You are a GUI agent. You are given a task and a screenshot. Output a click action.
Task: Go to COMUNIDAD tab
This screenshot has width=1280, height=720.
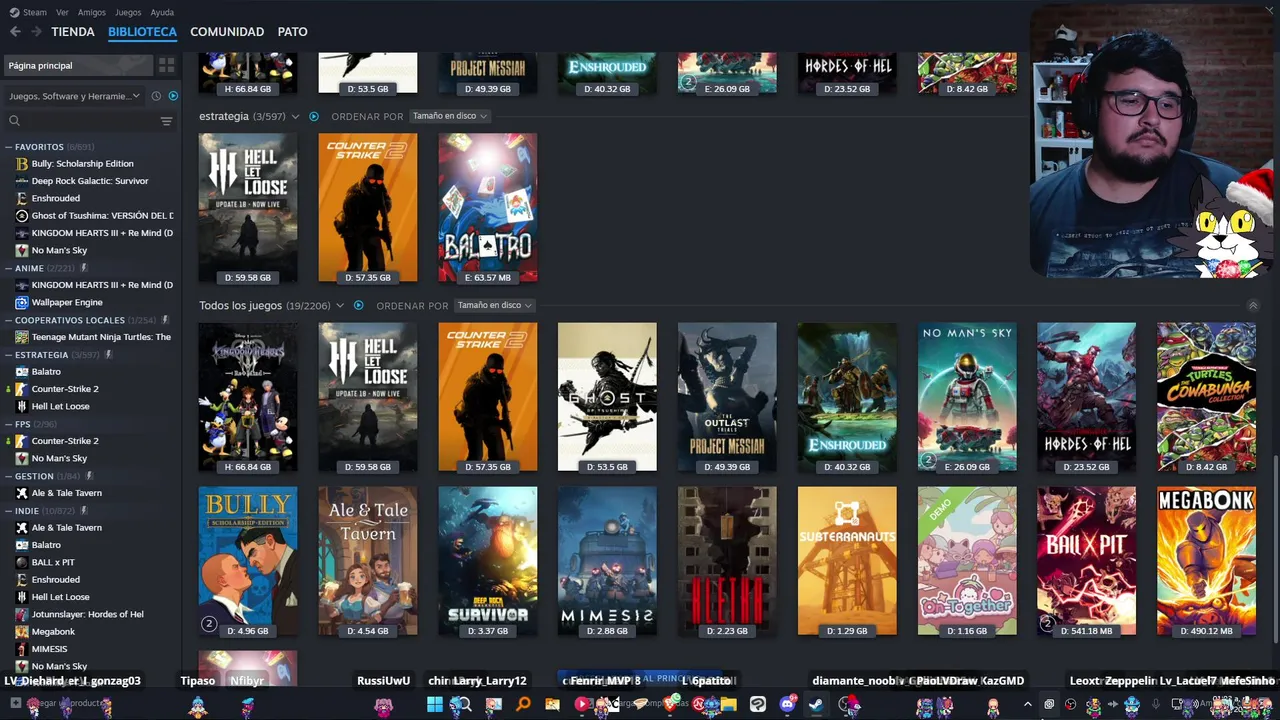tap(227, 32)
